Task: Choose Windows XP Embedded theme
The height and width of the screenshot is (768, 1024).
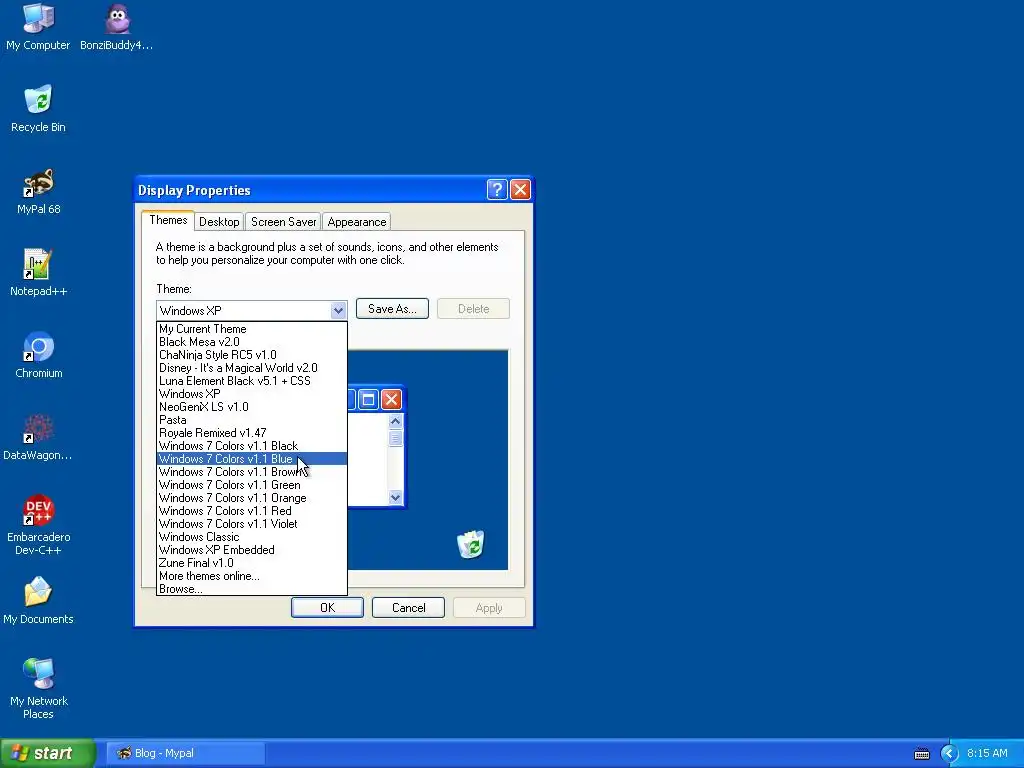Action: (251, 550)
